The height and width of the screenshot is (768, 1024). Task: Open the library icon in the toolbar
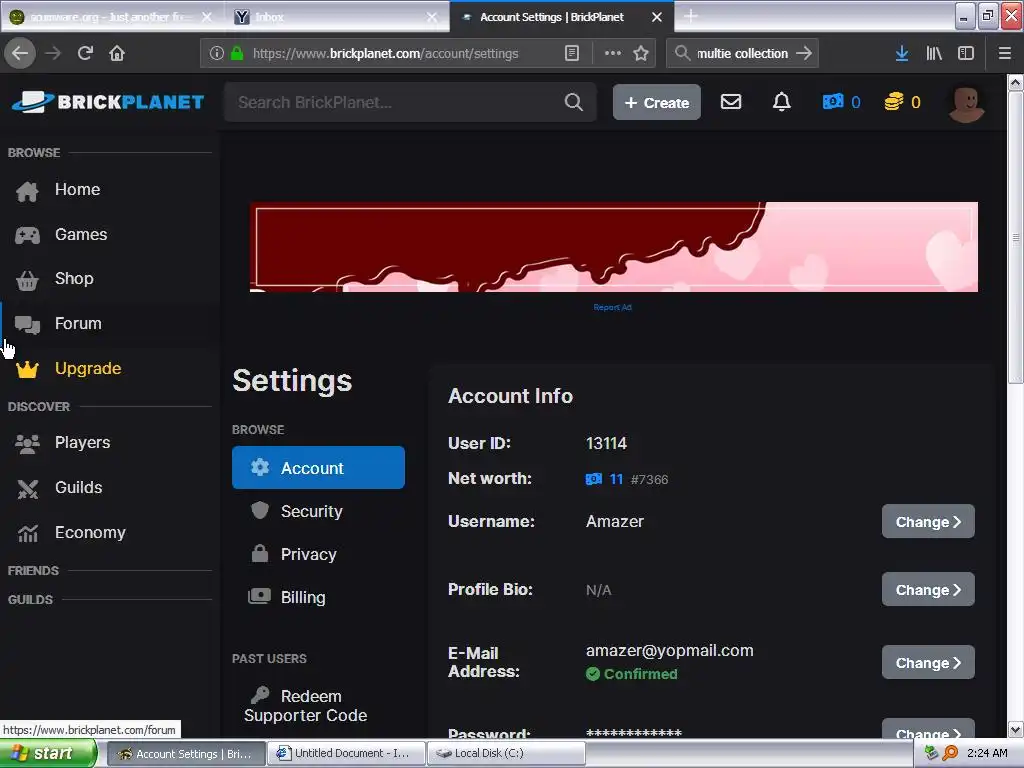[934, 53]
